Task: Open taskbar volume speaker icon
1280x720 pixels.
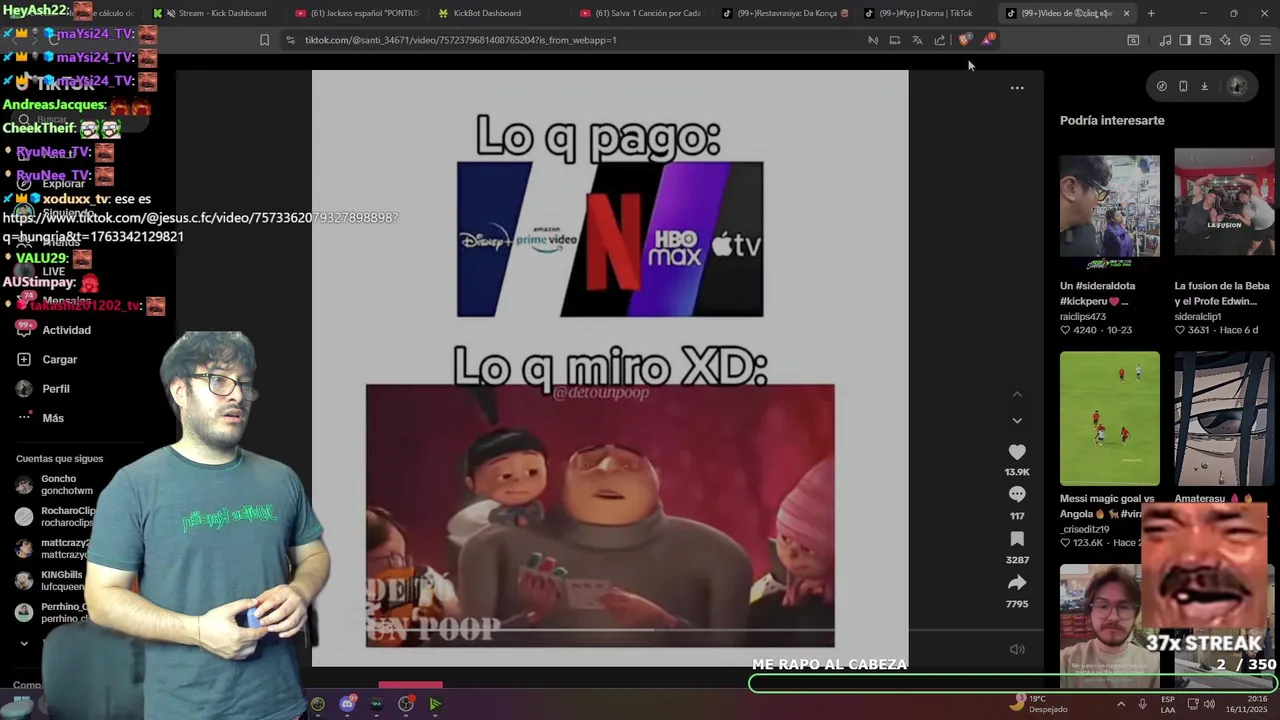Action: pos(1209,704)
